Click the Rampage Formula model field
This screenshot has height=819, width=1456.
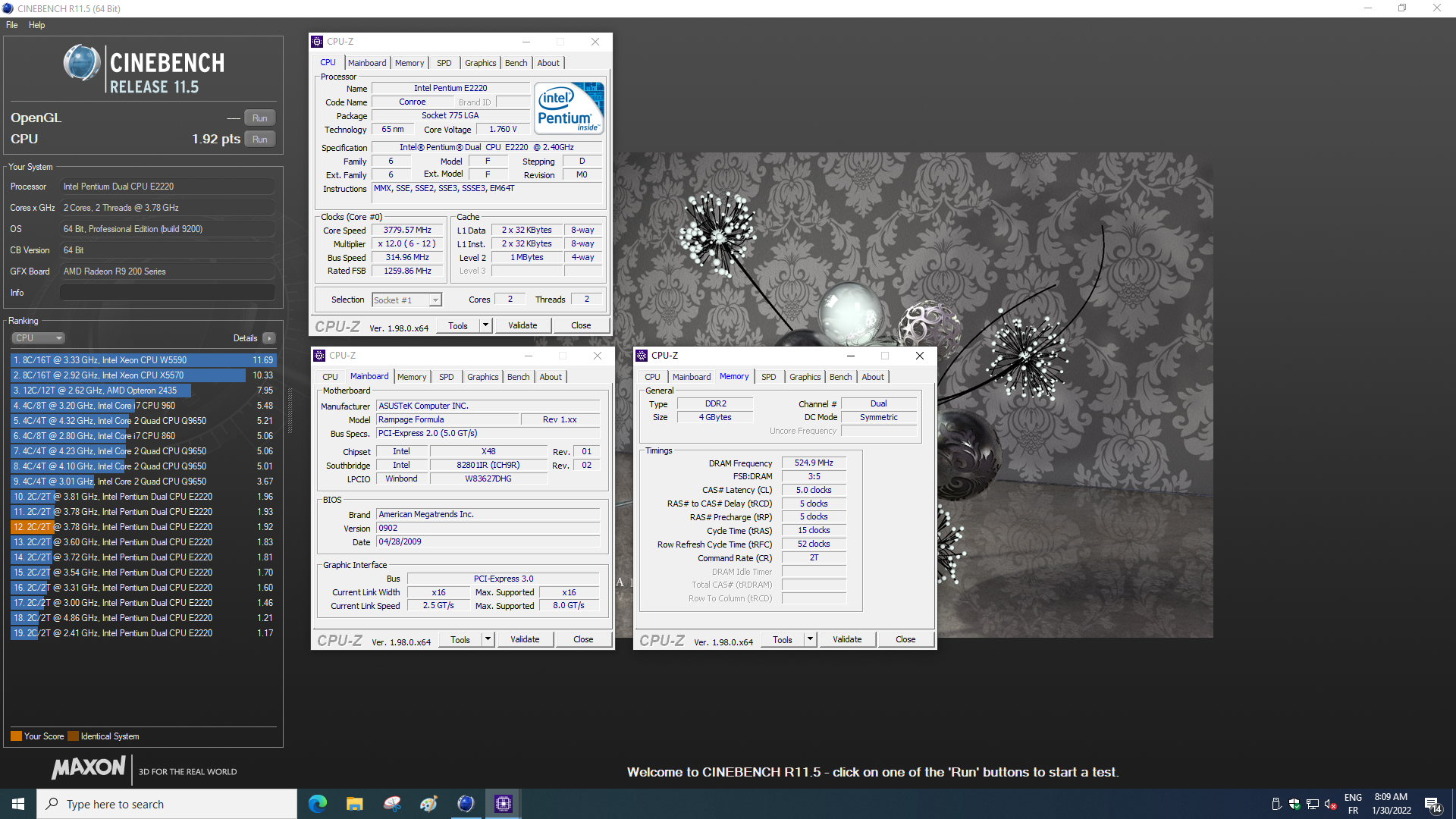(447, 419)
